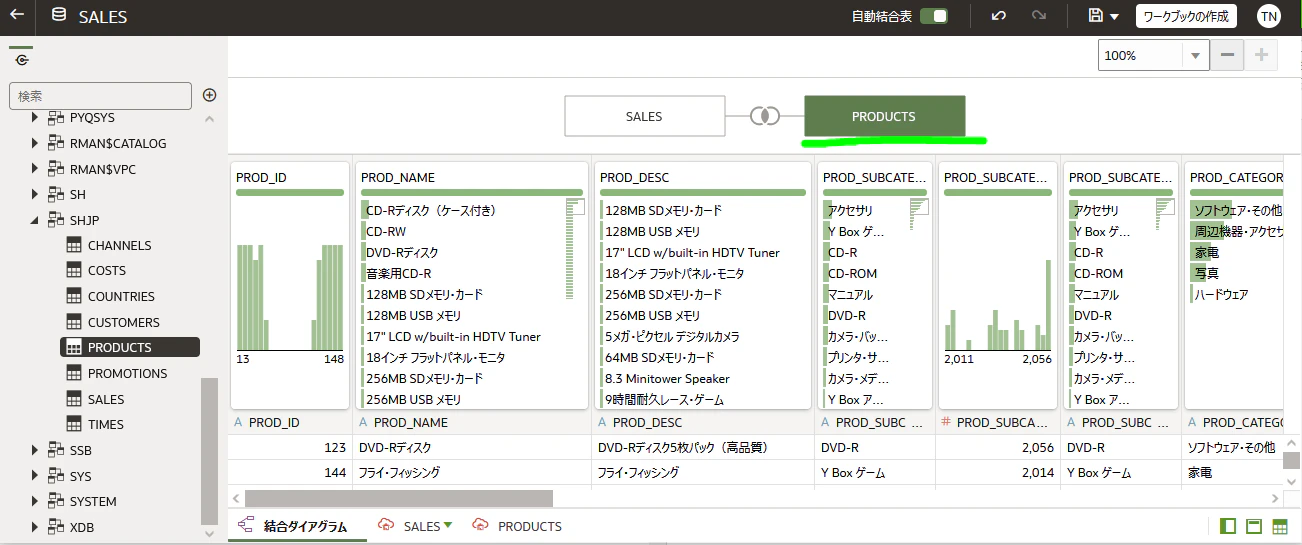Open the Connections panel icon

[22, 60]
